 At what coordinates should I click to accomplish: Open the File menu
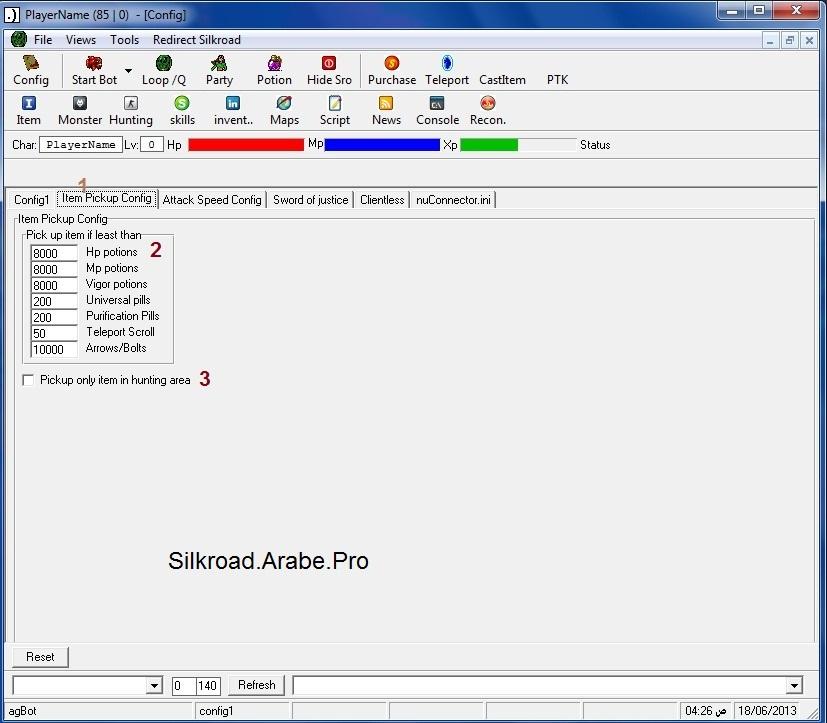click(x=43, y=40)
